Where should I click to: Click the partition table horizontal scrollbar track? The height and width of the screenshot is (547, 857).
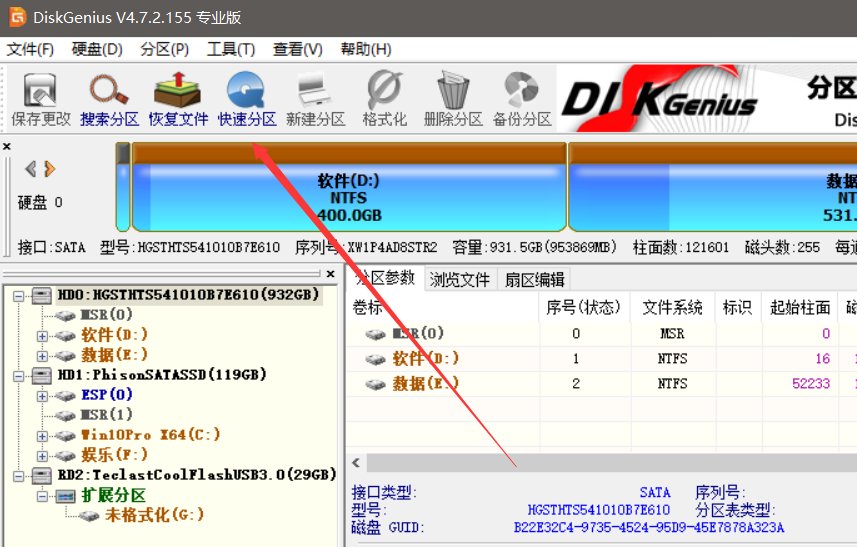click(611, 463)
